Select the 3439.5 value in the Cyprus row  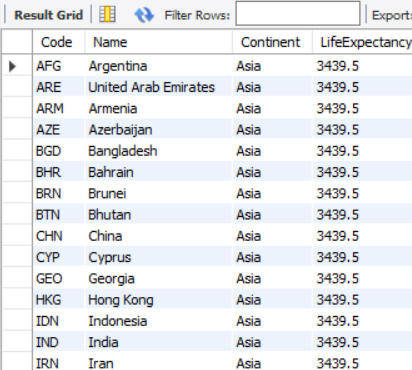362,257
